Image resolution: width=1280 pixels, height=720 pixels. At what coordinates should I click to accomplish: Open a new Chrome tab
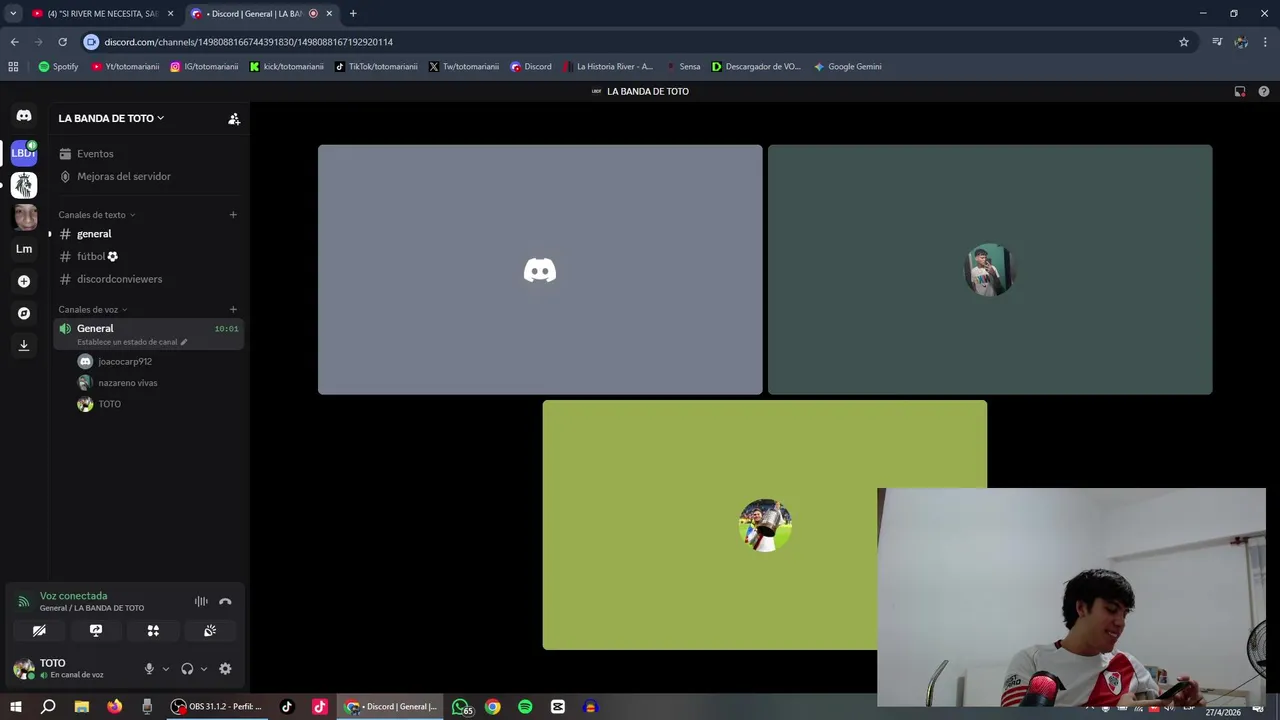353,14
